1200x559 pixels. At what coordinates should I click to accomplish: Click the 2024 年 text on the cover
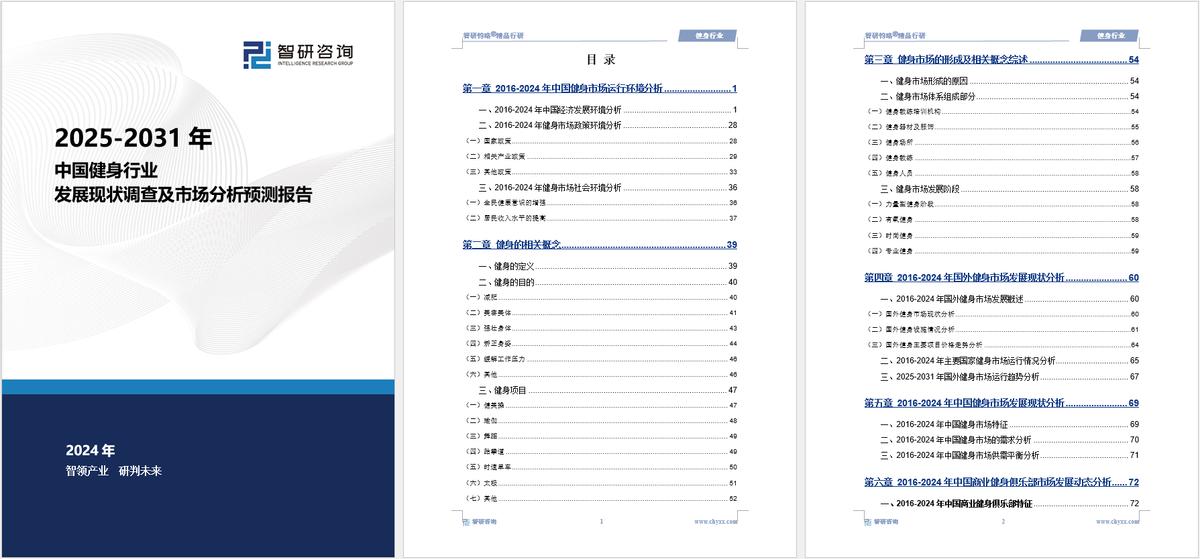(x=90, y=450)
